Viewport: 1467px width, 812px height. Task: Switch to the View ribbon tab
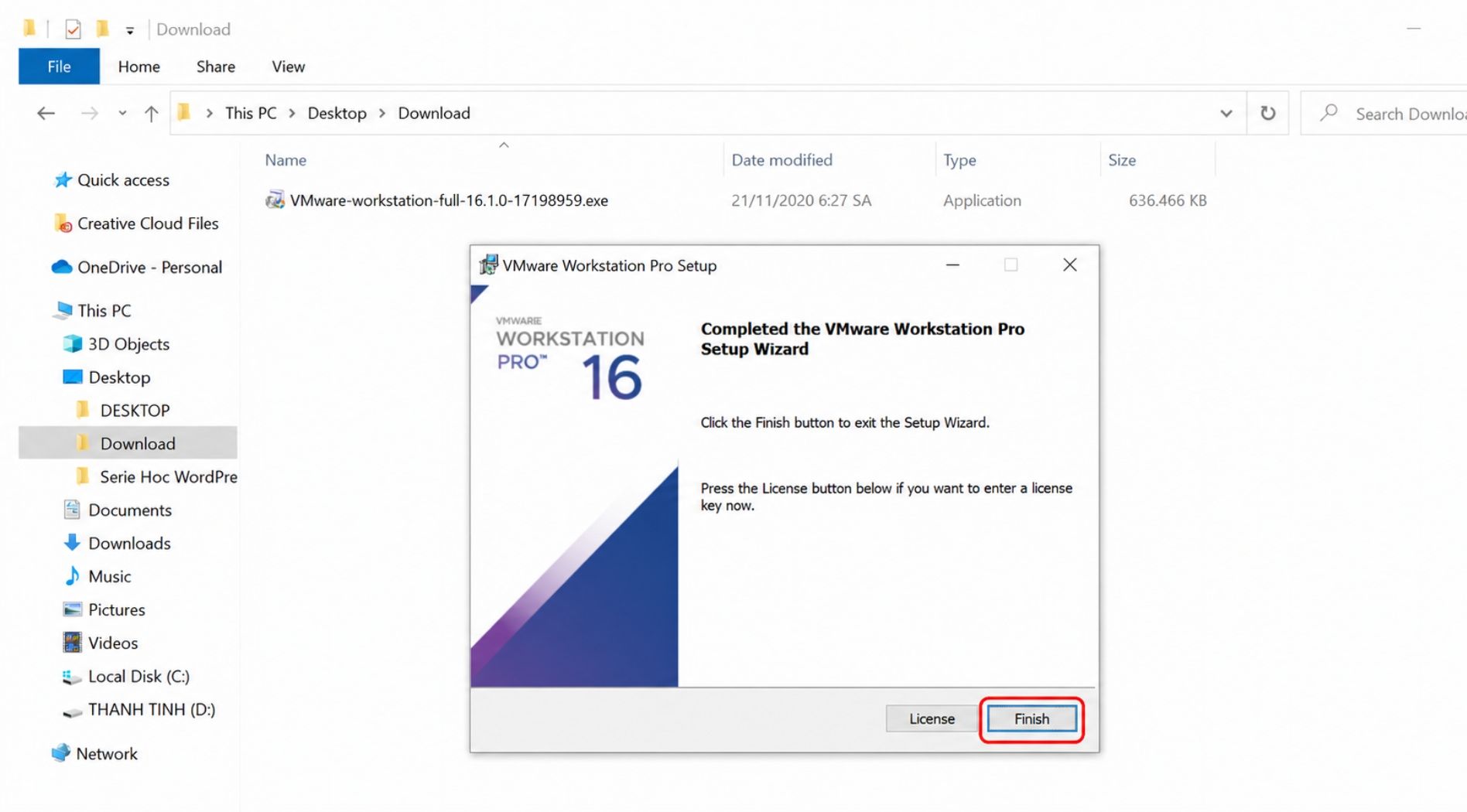coord(289,67)
